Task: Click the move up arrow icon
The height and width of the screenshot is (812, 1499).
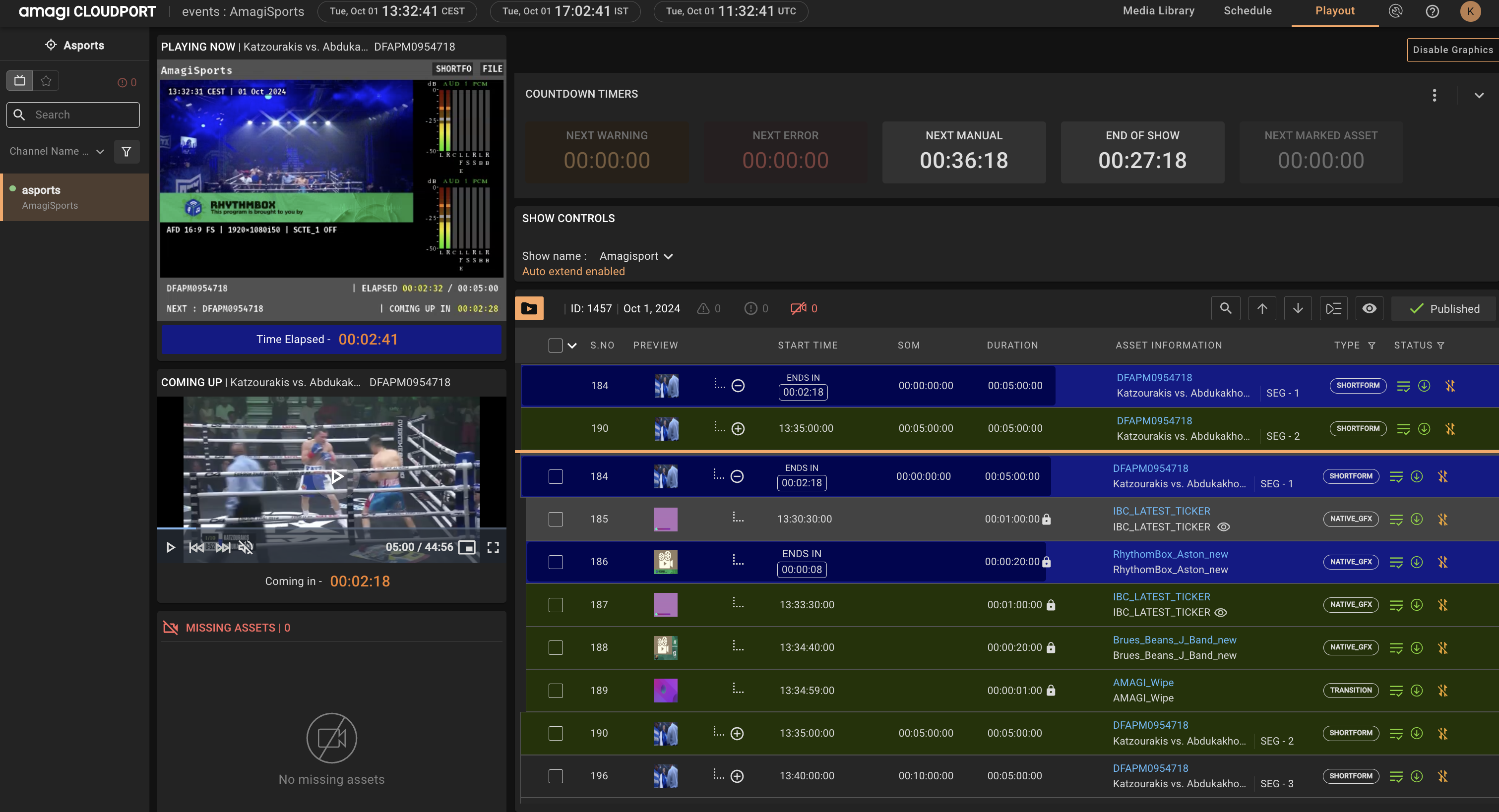Action: [1261, 308]
